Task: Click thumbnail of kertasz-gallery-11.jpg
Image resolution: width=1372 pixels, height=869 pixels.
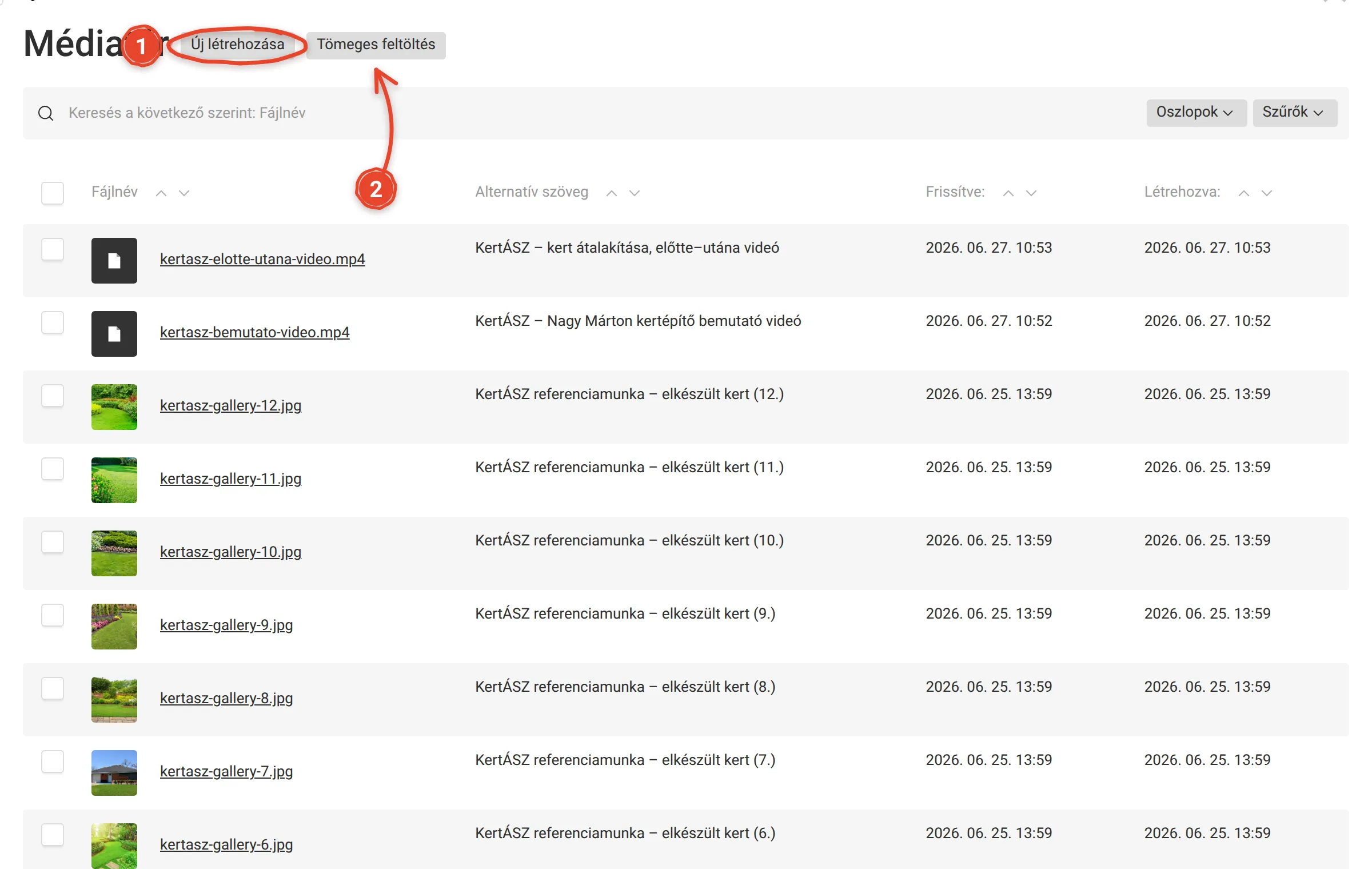Action: [x=114, y=480]
